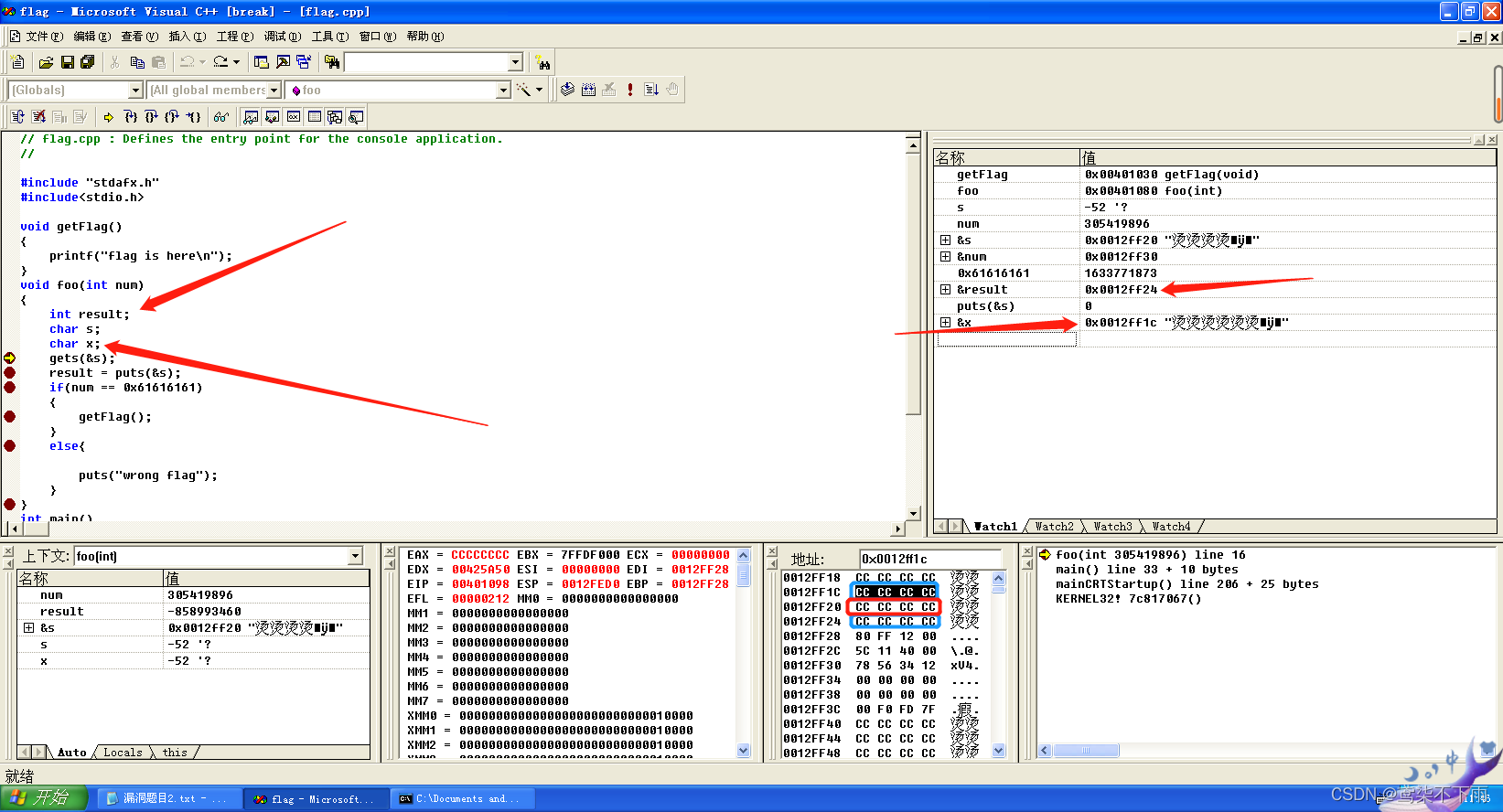This screenshot has height=812, width=1503.
Task: Toggle the Call Stack window button
Action: point(335,116)
